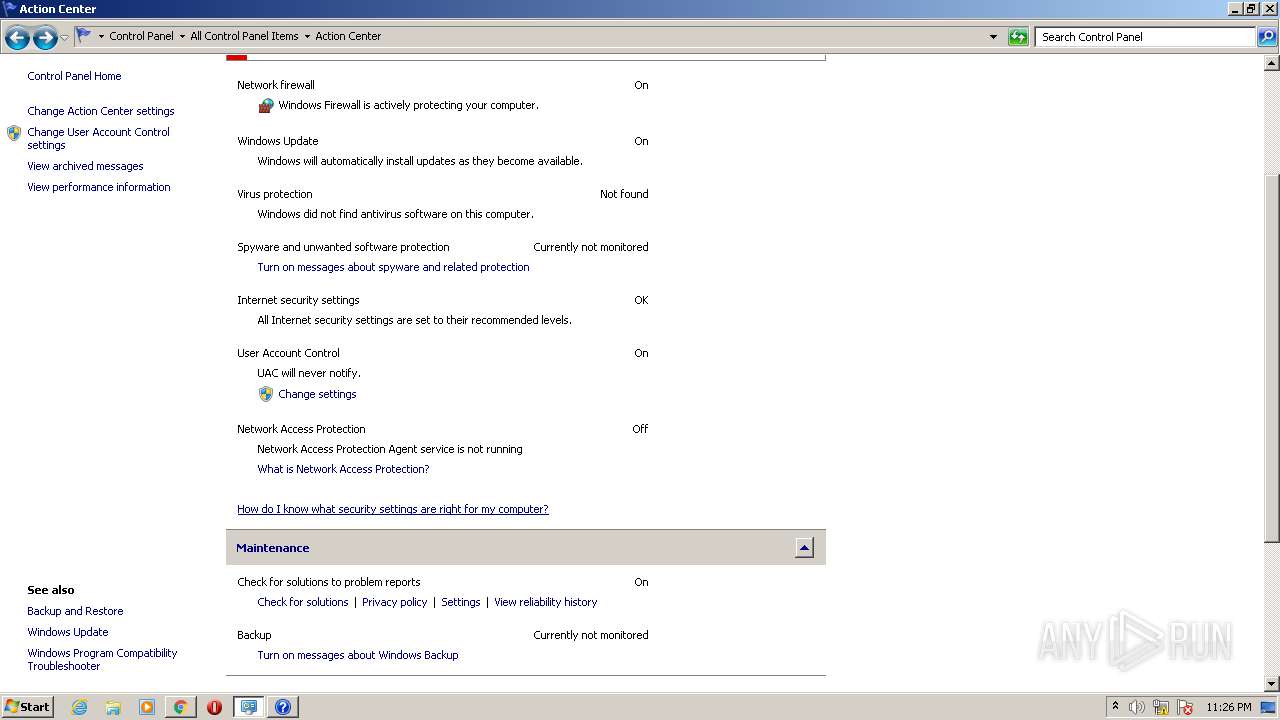The width and height of the screenshot is (1280, 720).
Task: Open Change User Account Control settings link
Action: [98, 138]
